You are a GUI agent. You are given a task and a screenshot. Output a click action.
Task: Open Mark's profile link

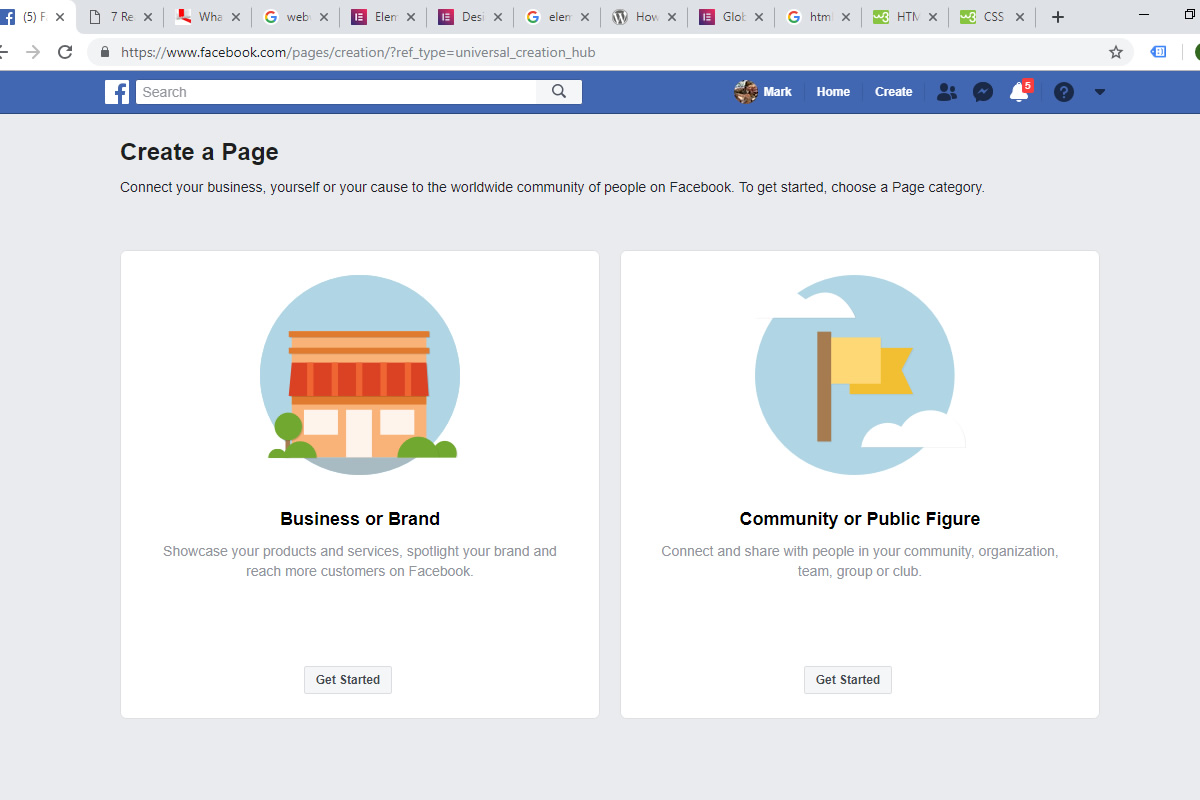click(763, 92)
